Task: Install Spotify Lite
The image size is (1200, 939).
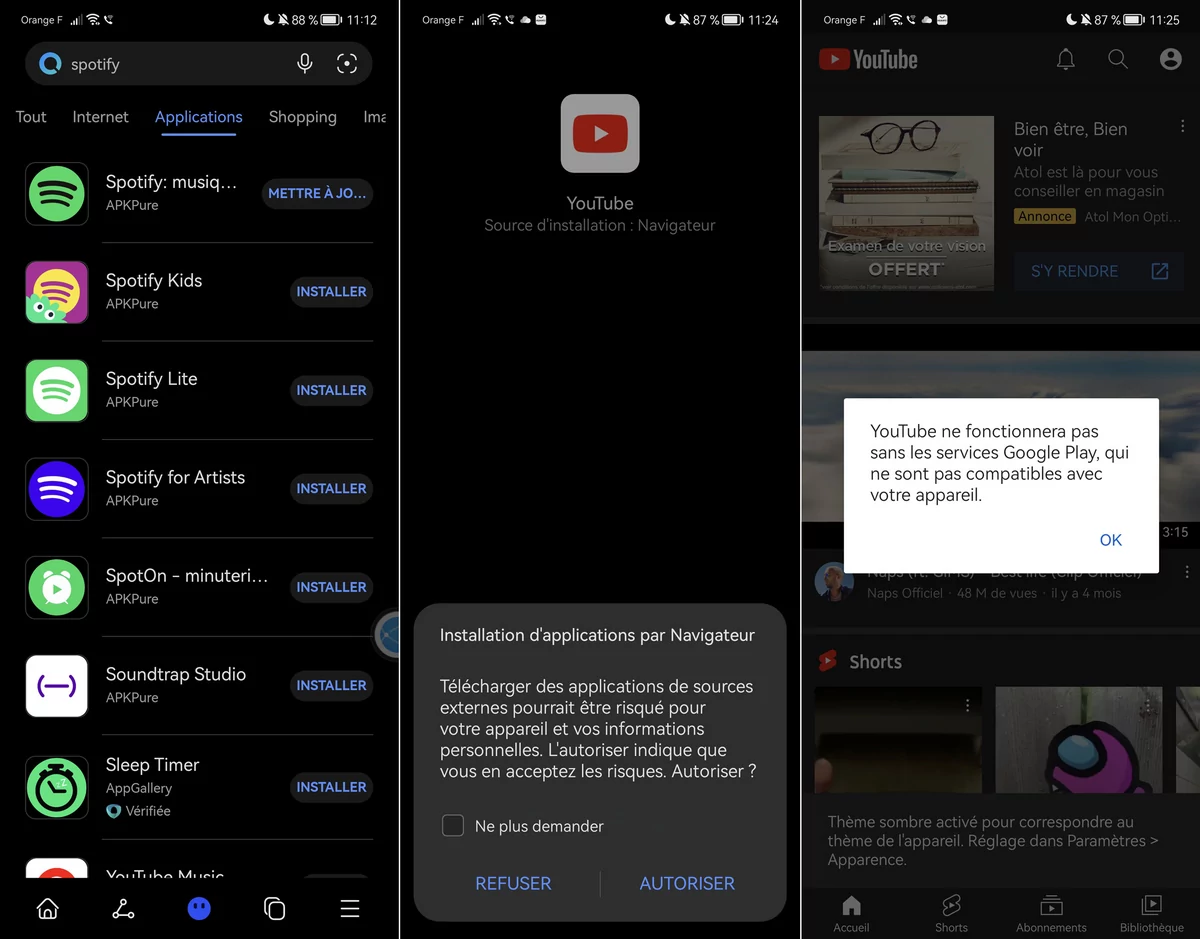Action: 331,390
